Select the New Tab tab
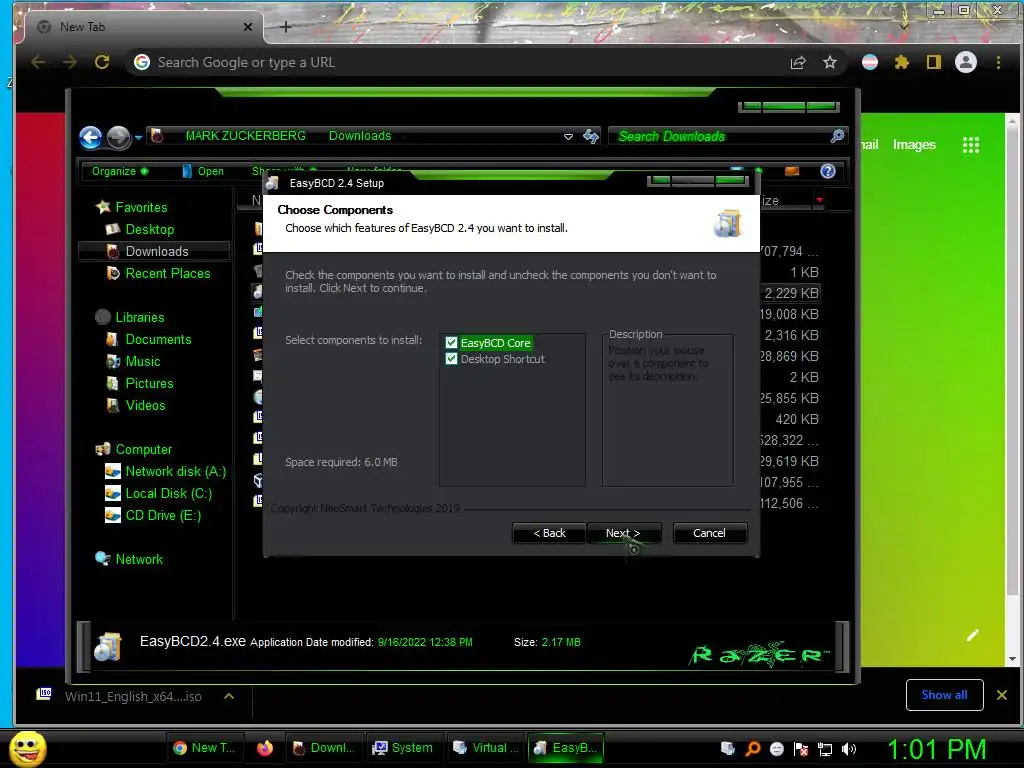The image size is (1024, 768). click(x=144, y=27)
